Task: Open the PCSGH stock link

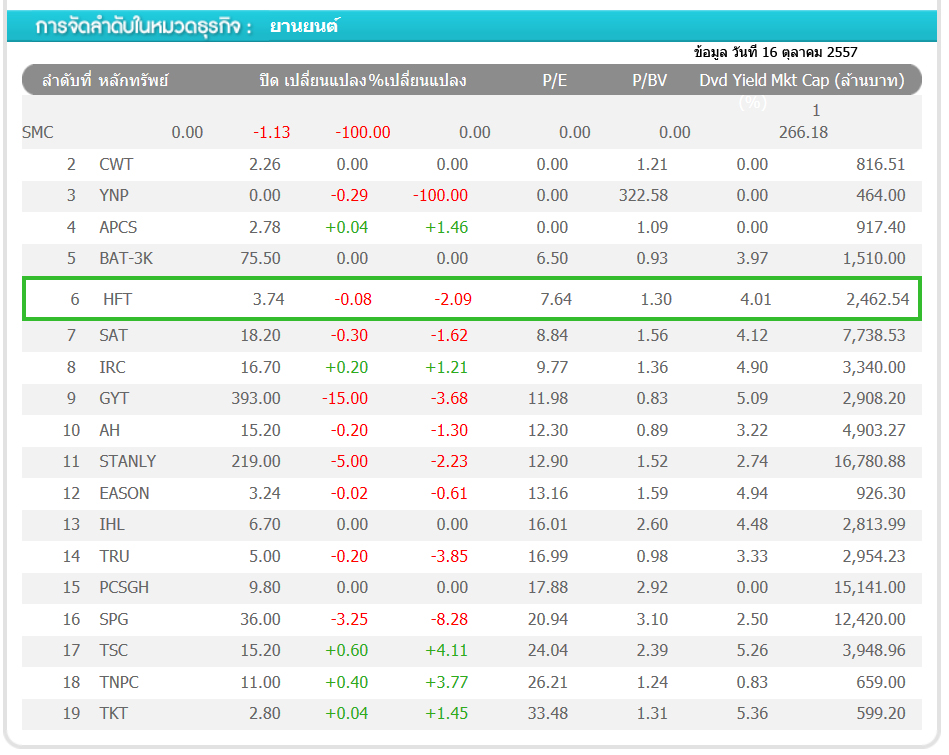Action: click(124, 588)
